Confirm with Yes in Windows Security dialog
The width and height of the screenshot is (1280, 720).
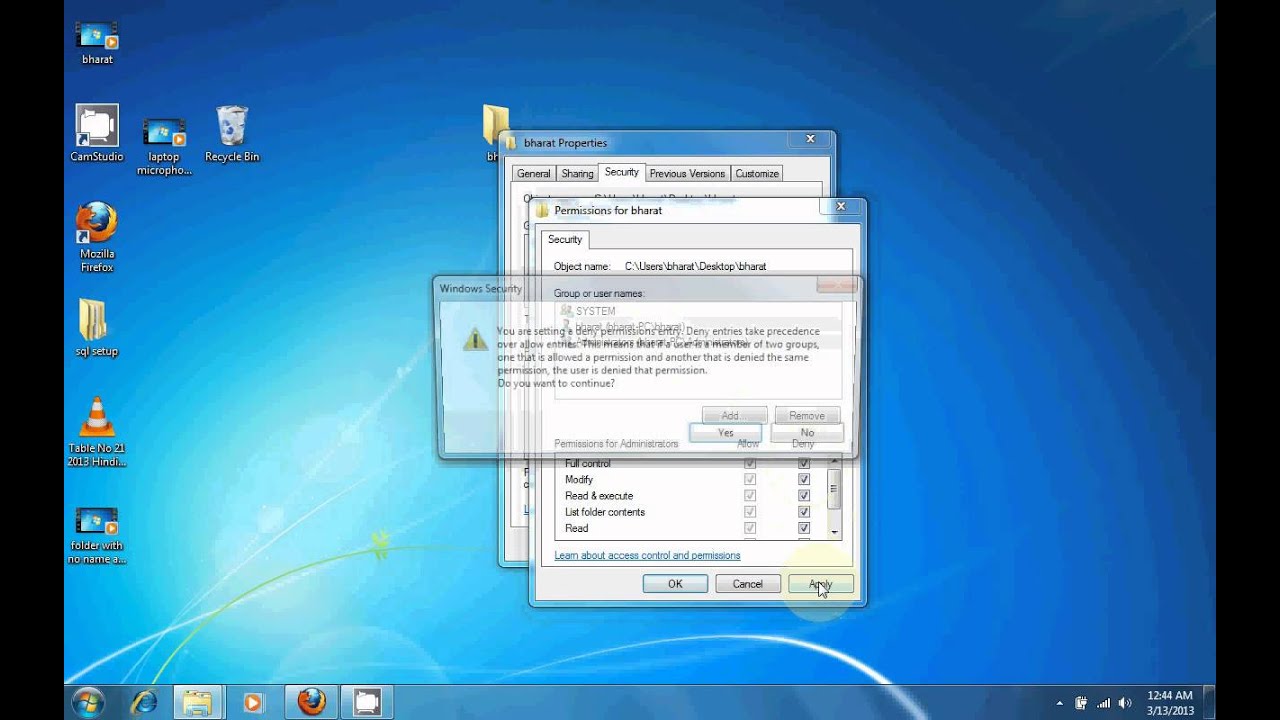coord(726,433)
